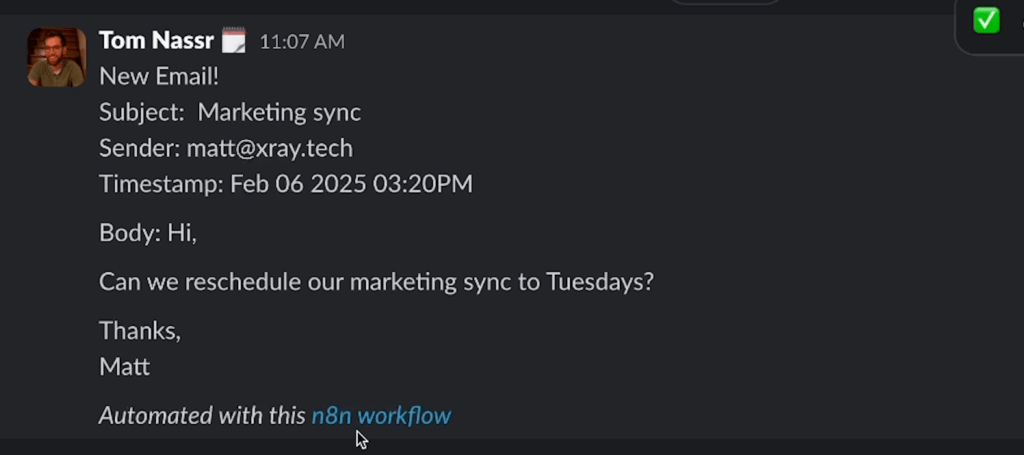Screen dimensions: 1024x455
Task: Click the "New Email!" line of the message
Action: click(x=159, y=76)
